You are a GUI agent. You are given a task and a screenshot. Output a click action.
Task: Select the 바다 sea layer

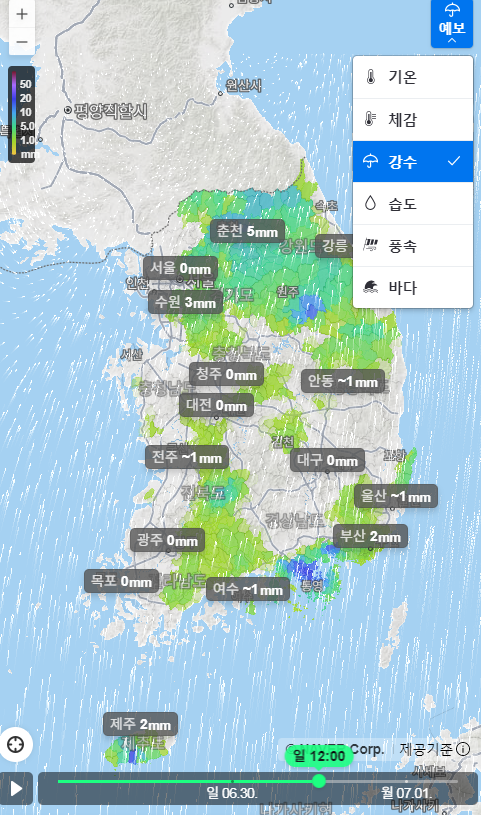point(413,287)
